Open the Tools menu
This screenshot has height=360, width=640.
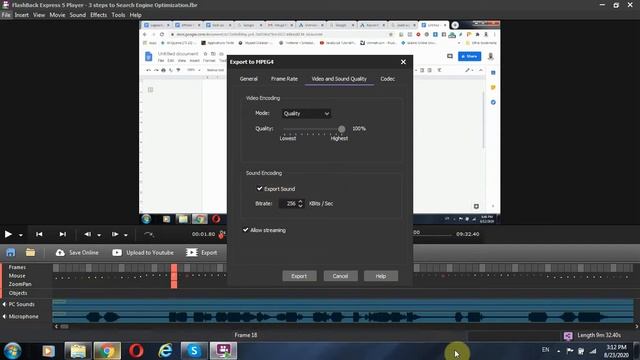[118, 15]
